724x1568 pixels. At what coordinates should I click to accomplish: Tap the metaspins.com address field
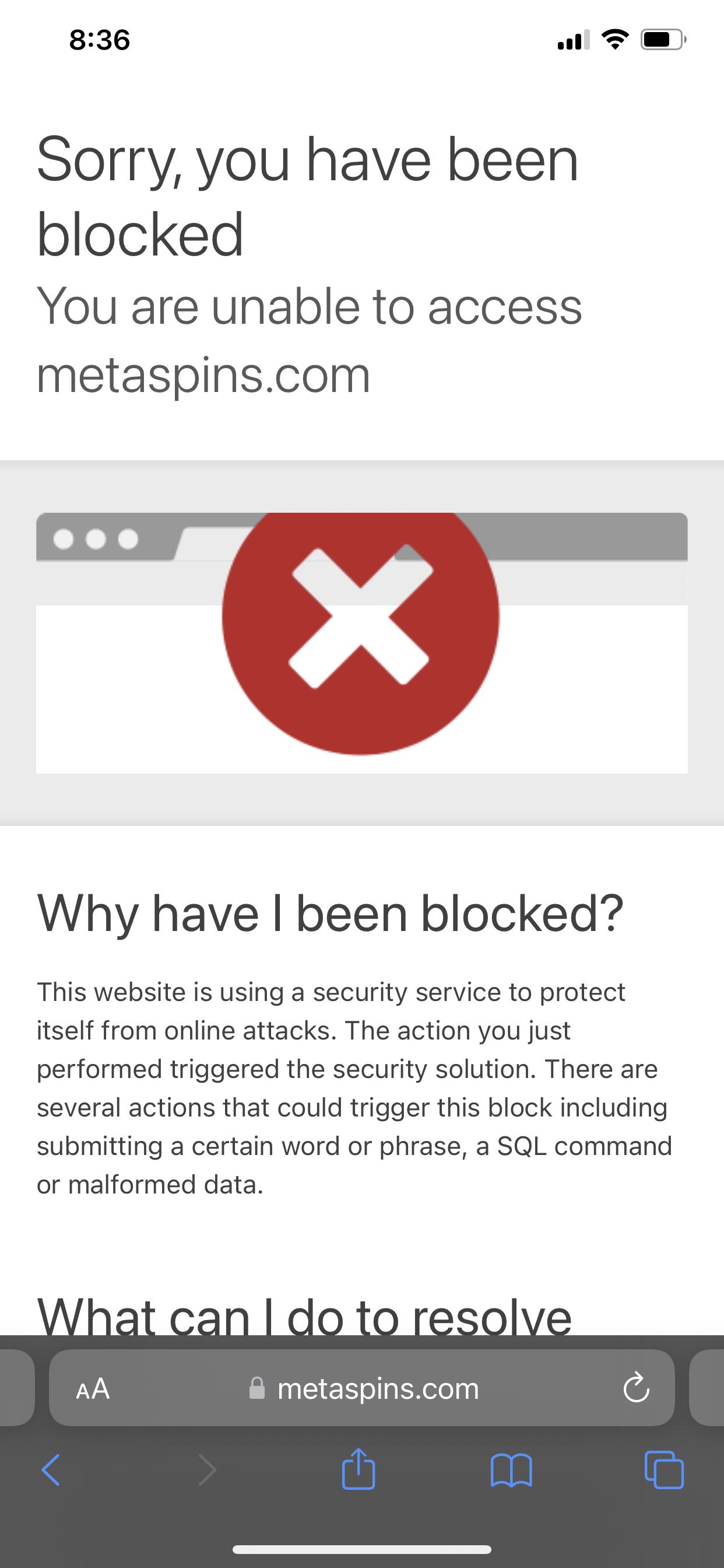coord(377,1388)
